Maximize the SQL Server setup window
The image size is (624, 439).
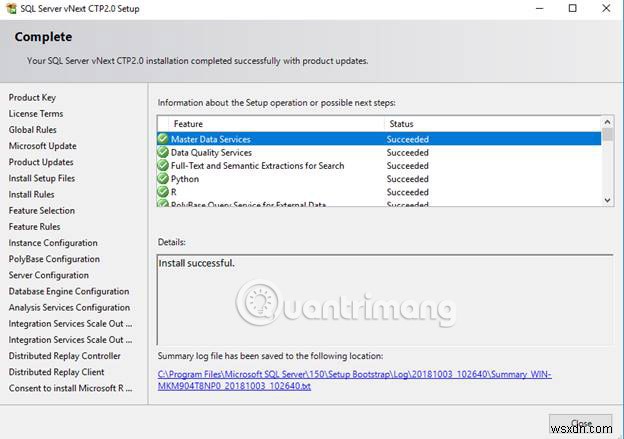[x=572, y=8]
